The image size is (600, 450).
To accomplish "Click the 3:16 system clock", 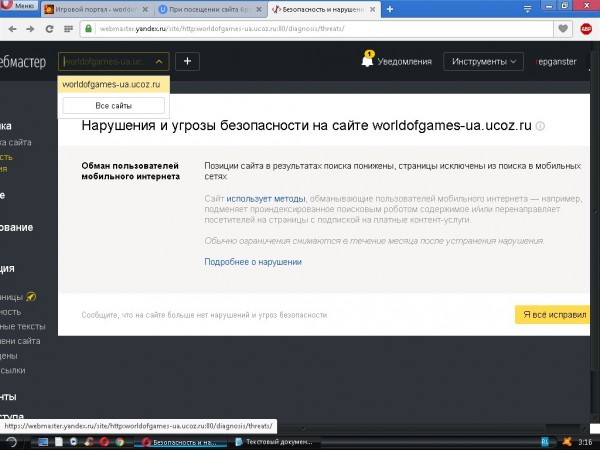I will tap(585, 442).
